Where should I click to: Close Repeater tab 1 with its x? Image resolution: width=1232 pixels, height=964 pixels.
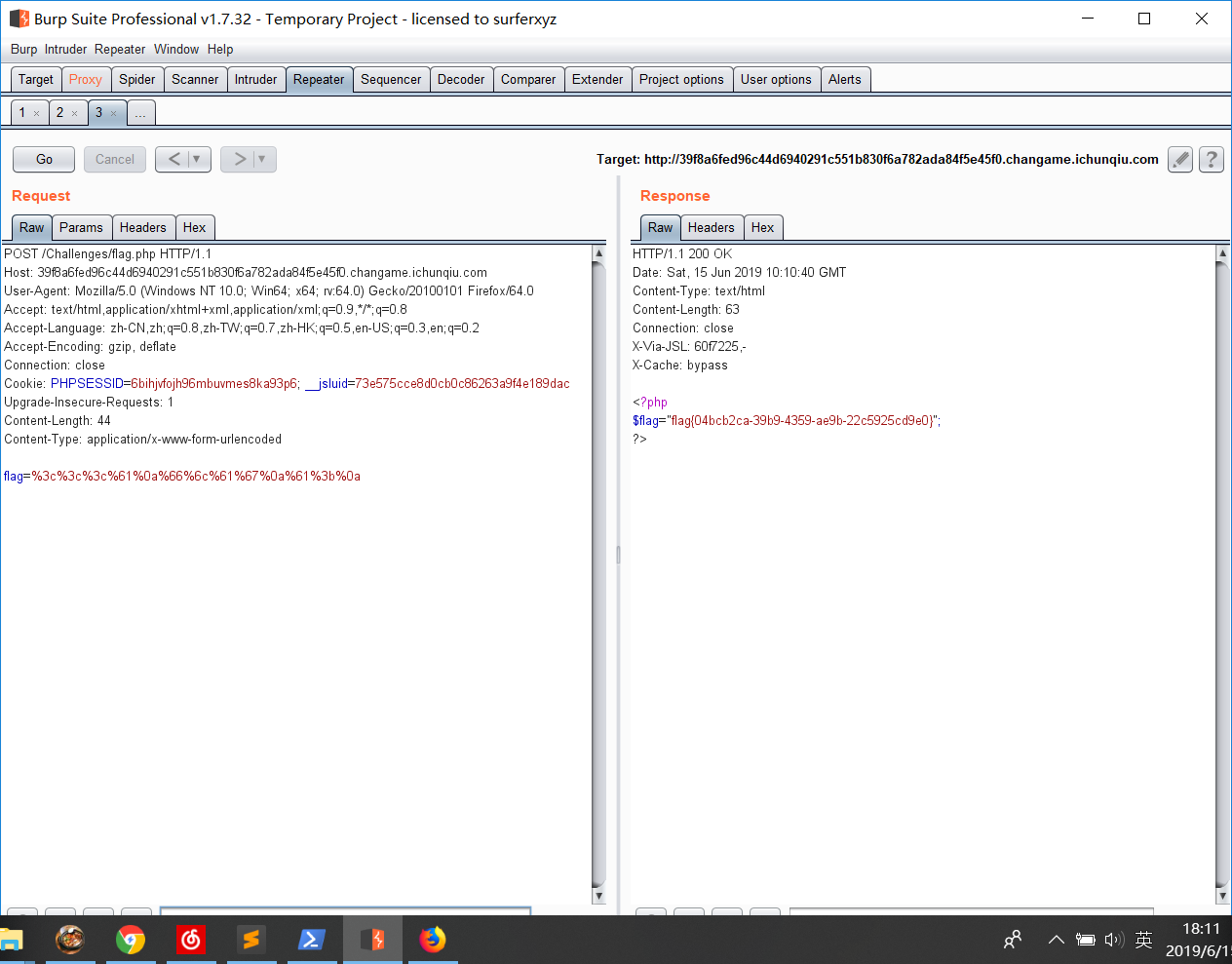[x=37, y=113]
